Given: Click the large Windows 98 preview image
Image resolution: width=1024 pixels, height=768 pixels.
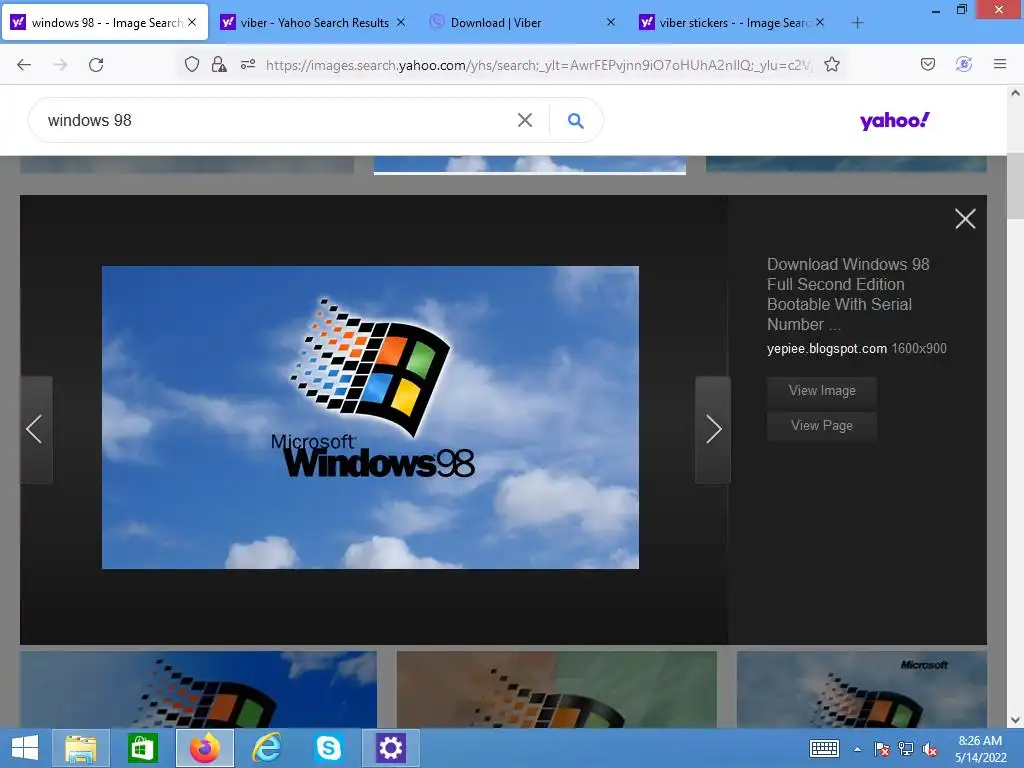Looking at the screenshot, I should [370, 417].
